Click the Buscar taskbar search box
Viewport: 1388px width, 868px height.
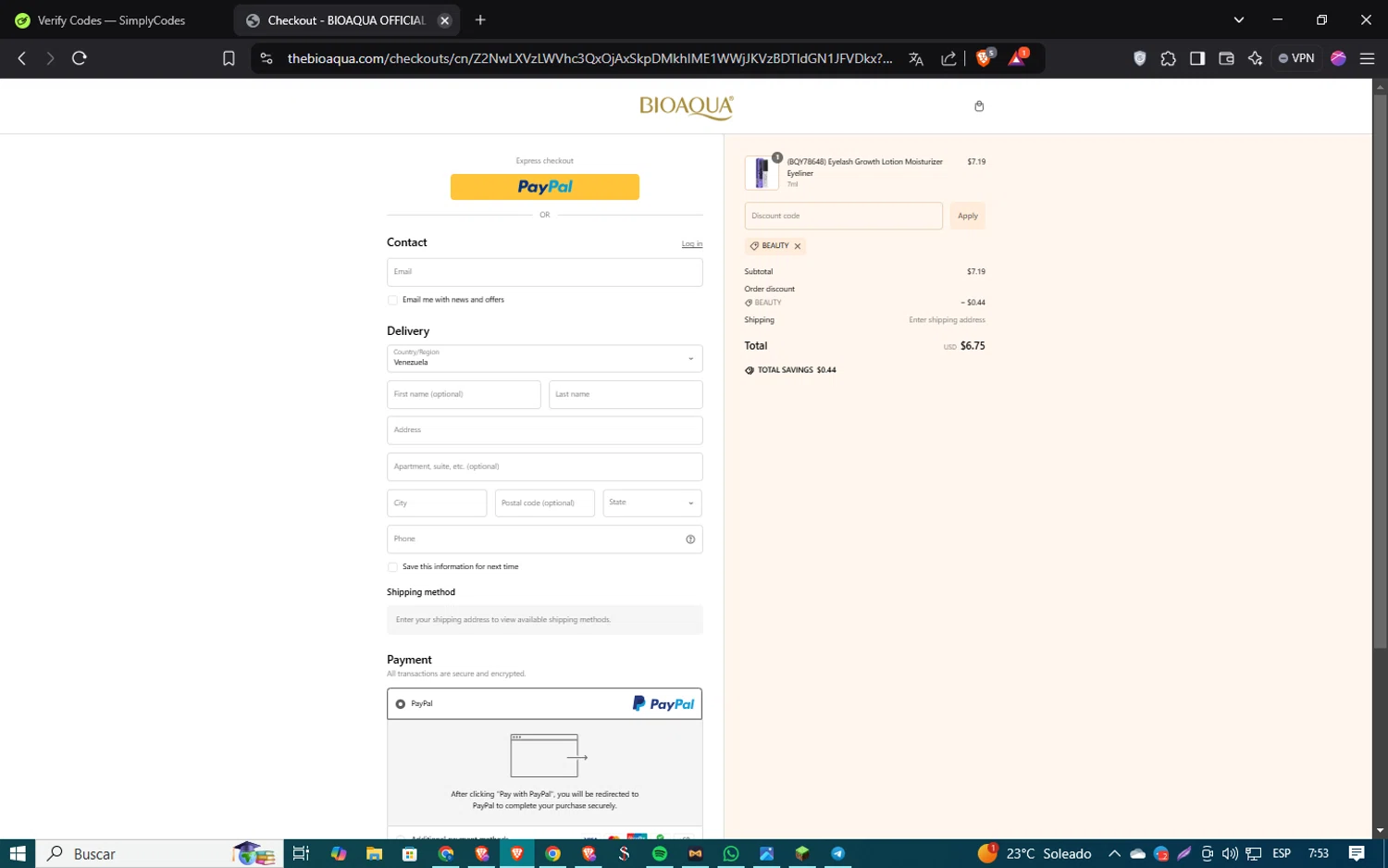click(159, 853)
